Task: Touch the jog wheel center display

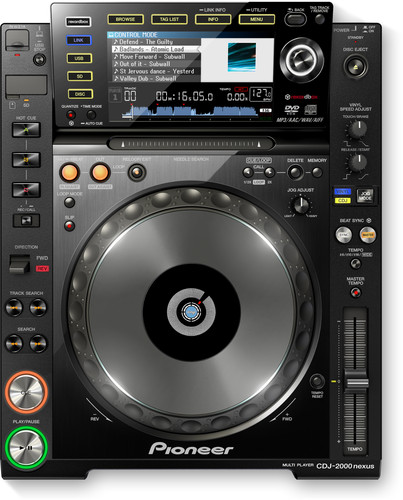Action: coord(191,313)
